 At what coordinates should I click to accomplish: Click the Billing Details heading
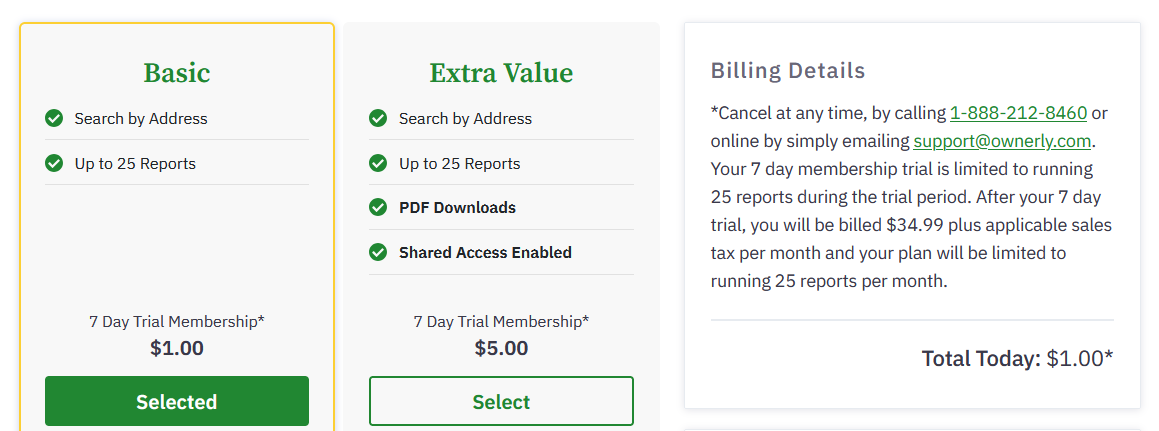[788, 71]
